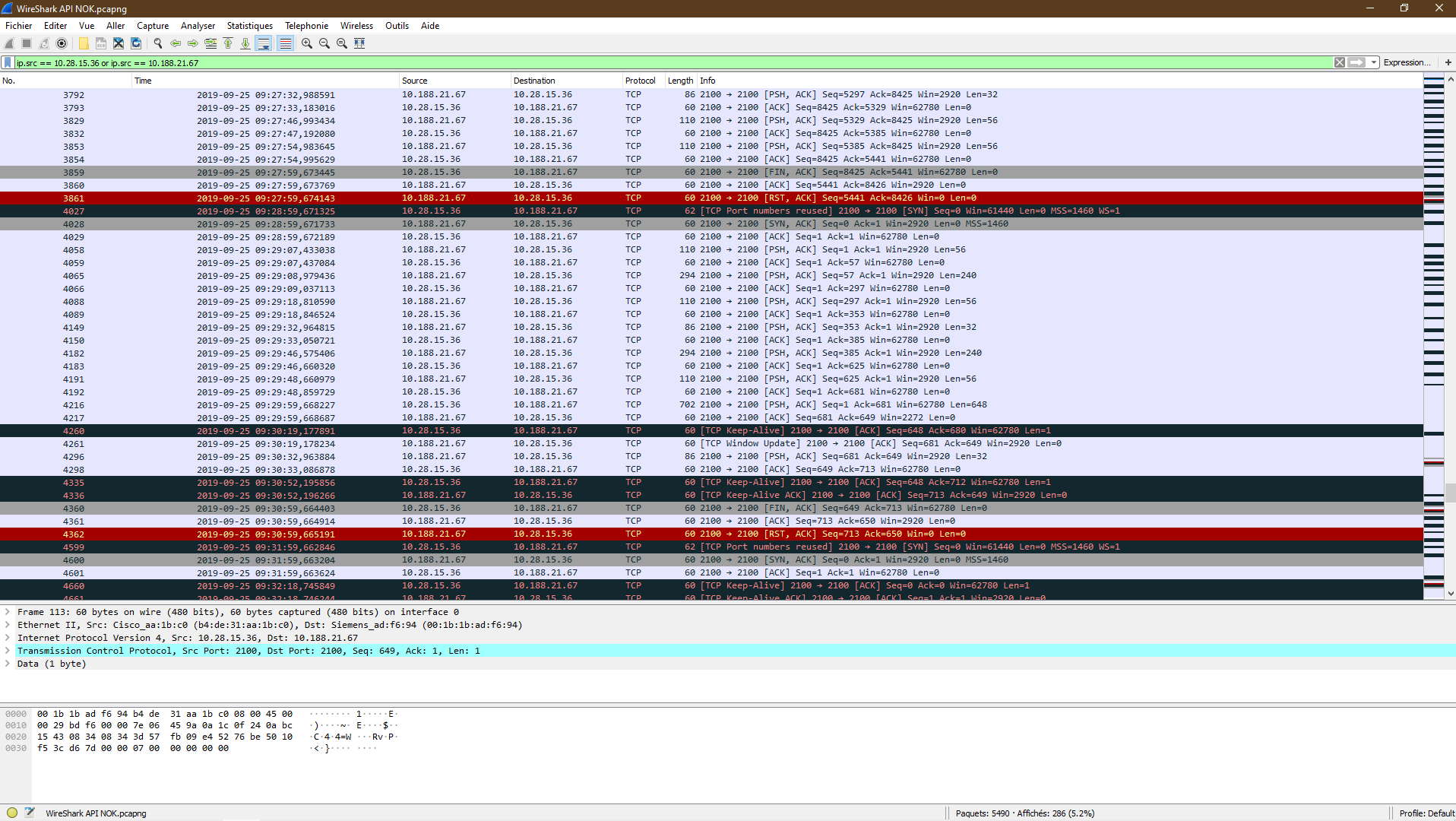Open the display filter history dropdown
Viewport: 1456px width, 821px height.
(x=1374, y=62)
